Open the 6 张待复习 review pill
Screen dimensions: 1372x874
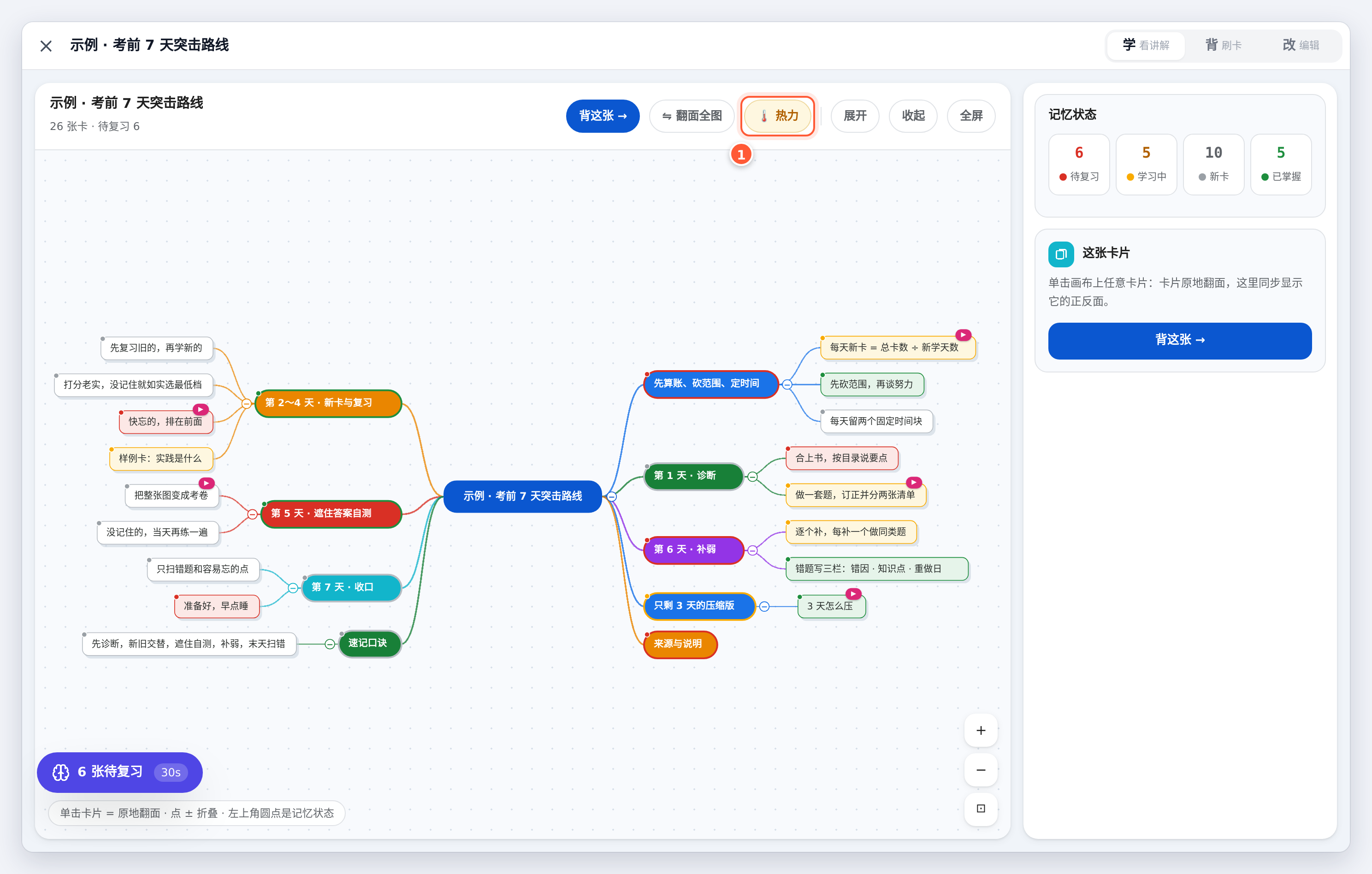[x=120, y=772]
